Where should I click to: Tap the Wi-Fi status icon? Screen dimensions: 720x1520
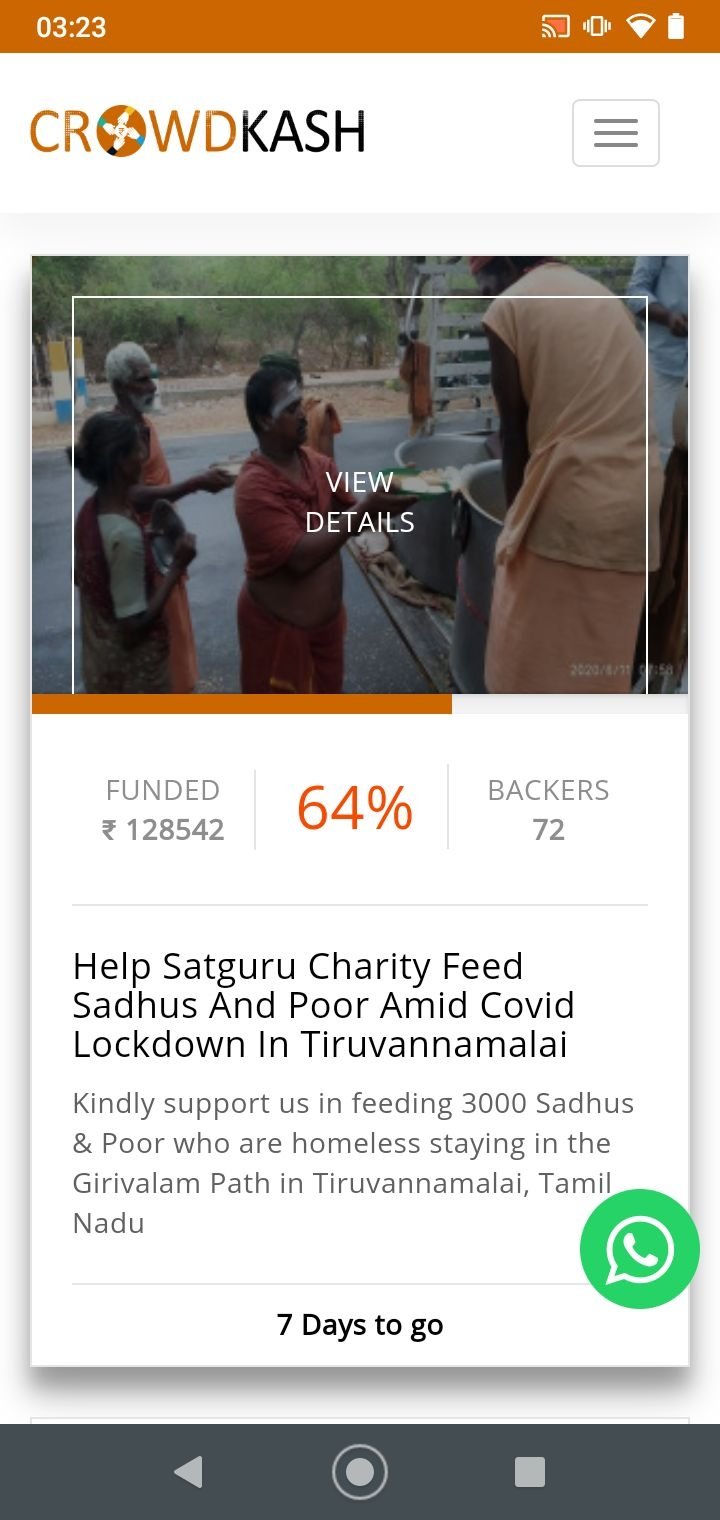640,27
